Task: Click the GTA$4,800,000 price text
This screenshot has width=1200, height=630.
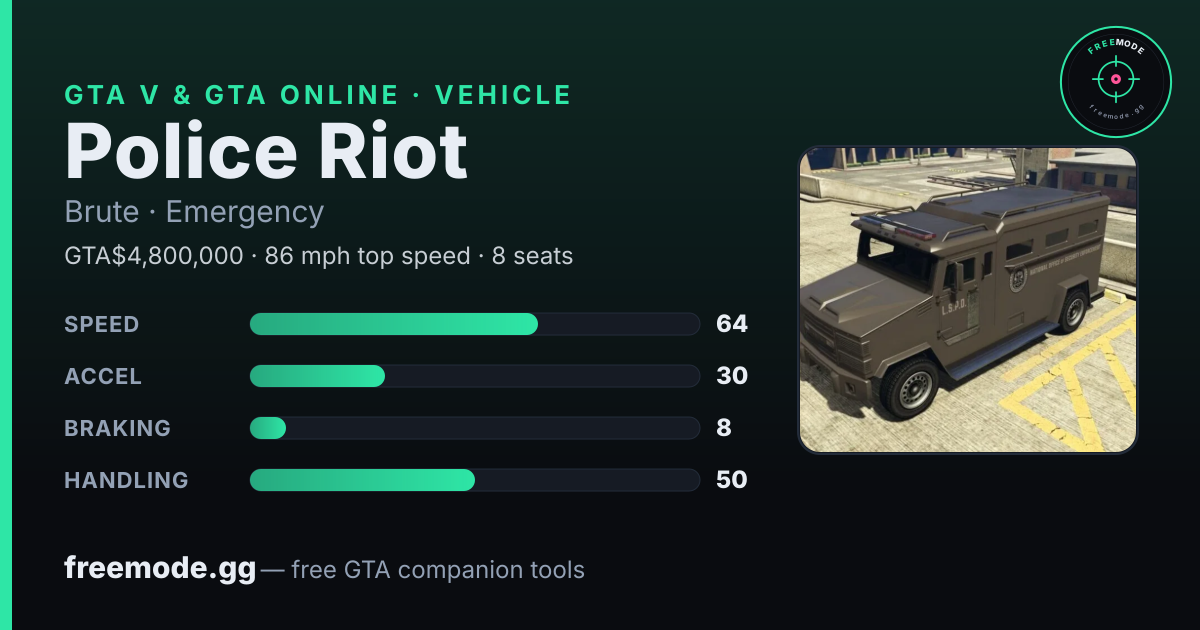Action: point(153,256)
